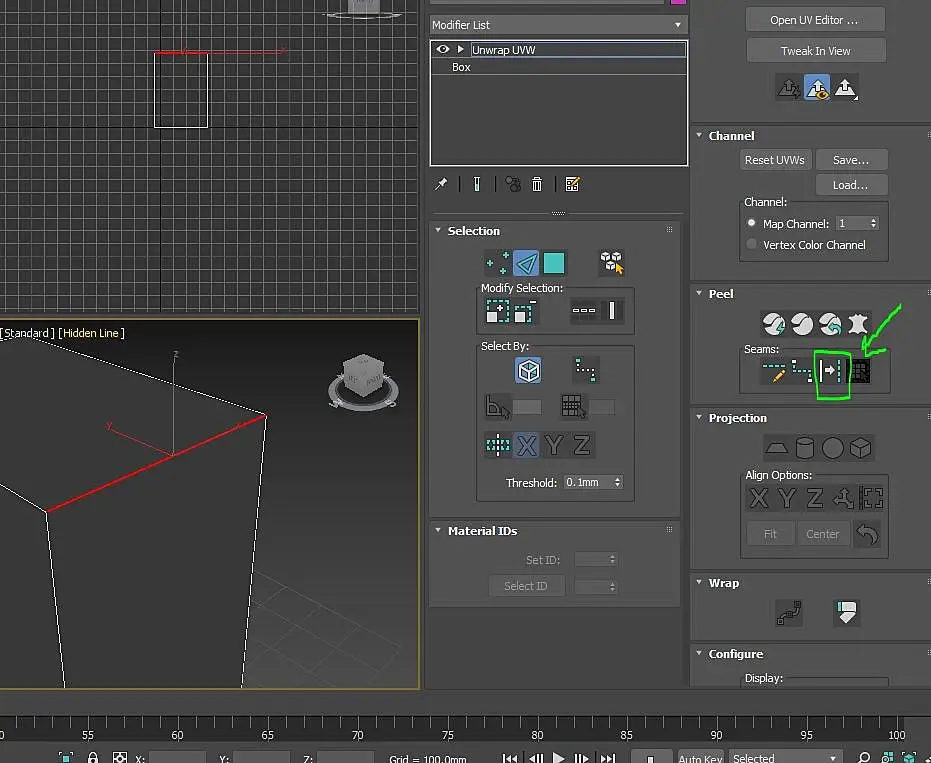The width and height of the screenshot is (931, 763).
Task: Click Convert Edge Selection to Seams icon
Action: point(830,371)
